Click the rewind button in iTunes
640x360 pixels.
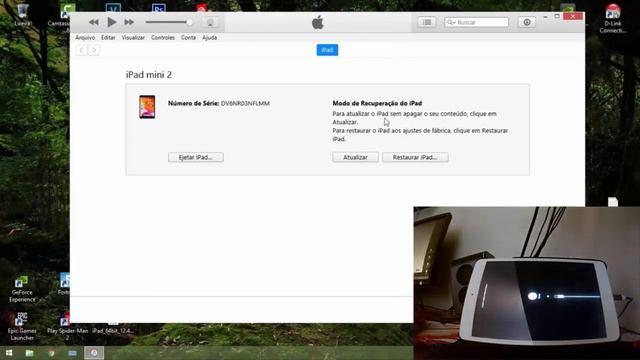point(93,22)
